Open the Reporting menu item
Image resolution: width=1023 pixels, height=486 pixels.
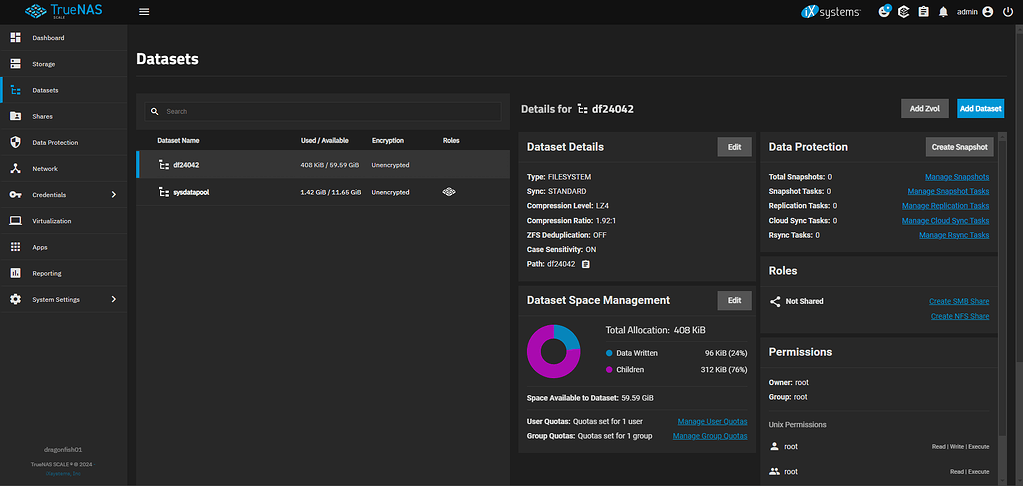64,273
